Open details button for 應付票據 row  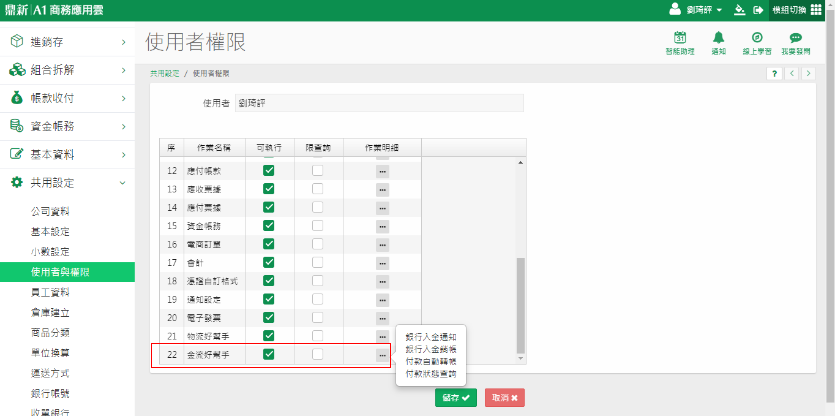[x=382, y=208]
